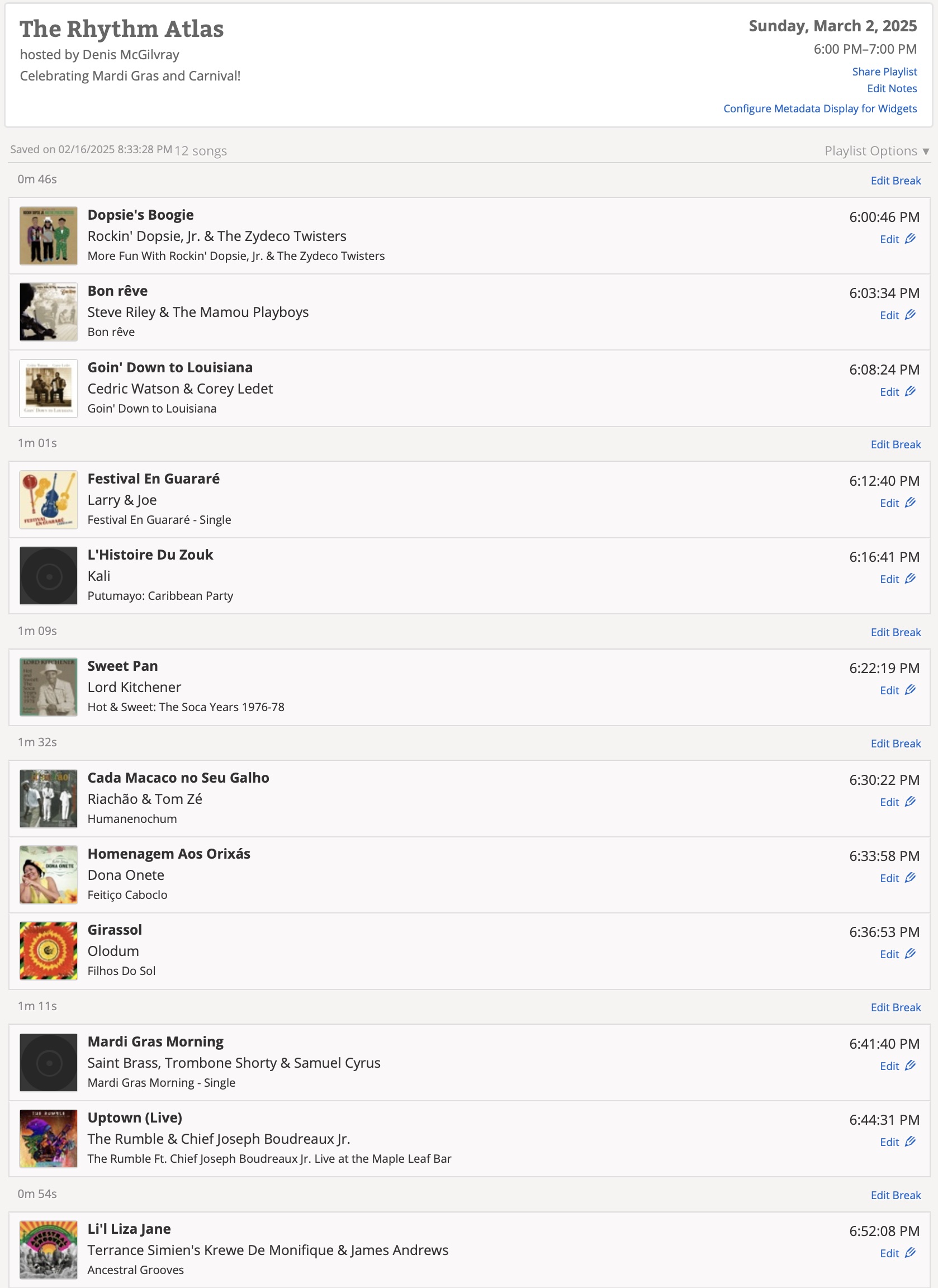Select the Uptown (Live) album thumbnail
The width and height of the screenshot is (938, 1288).
[x=49, y=1139]
